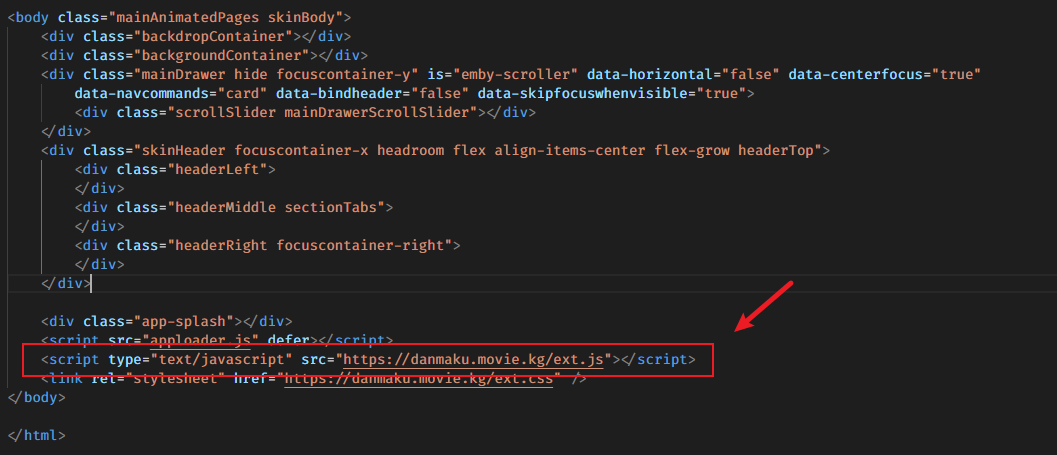Select the "app-splash" class value
Image resolution: width=1057 pixels, height=455 pixels.
184,321
